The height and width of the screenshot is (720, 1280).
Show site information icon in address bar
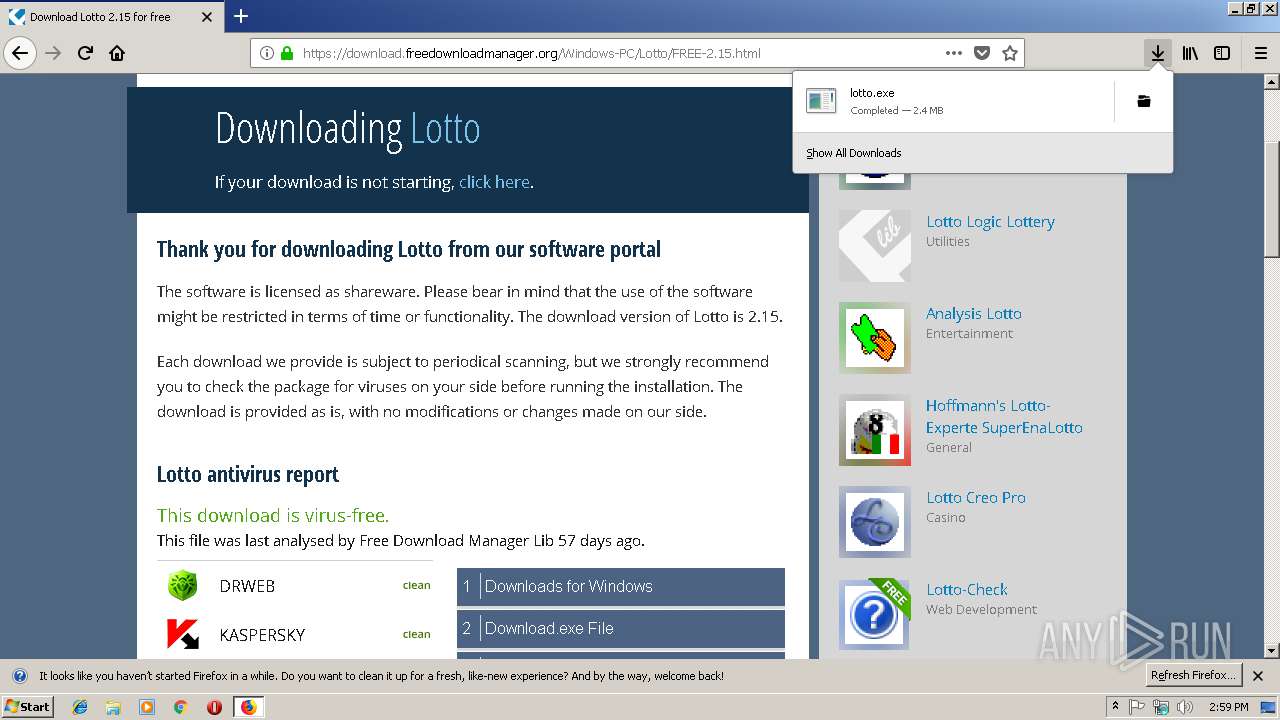point(267,53)
